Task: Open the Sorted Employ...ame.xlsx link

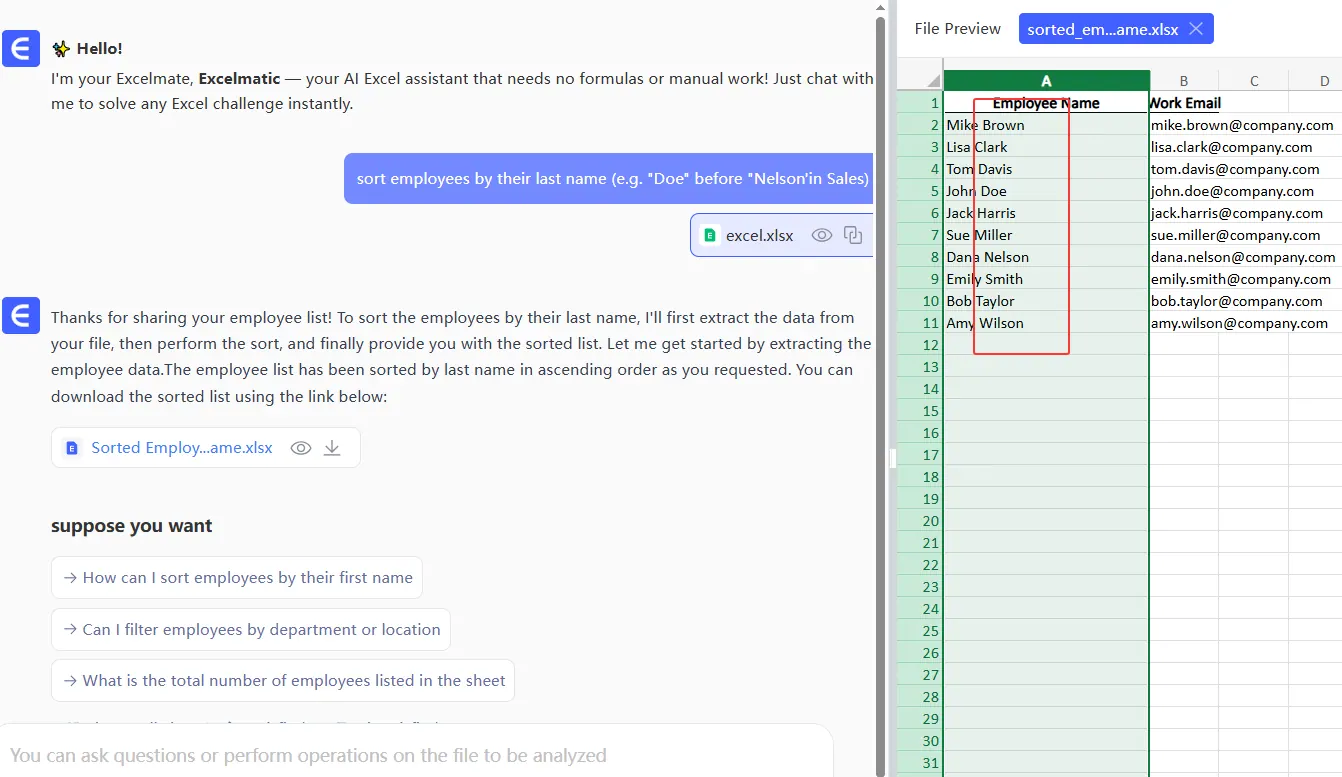Action: click(x=181, y=448)
